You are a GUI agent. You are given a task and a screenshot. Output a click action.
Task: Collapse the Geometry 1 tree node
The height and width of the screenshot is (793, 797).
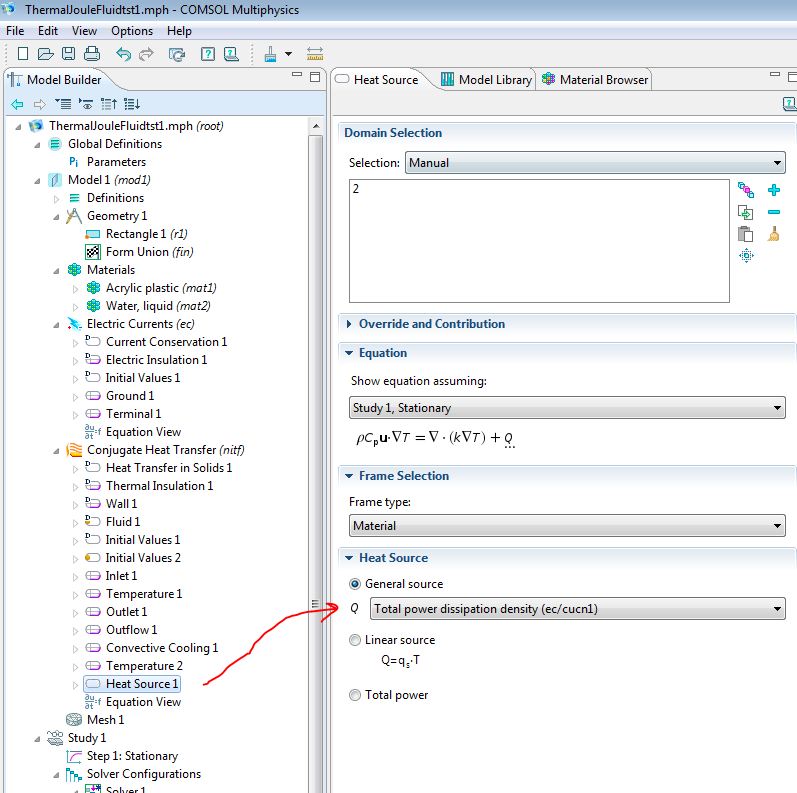coord(56,217)
